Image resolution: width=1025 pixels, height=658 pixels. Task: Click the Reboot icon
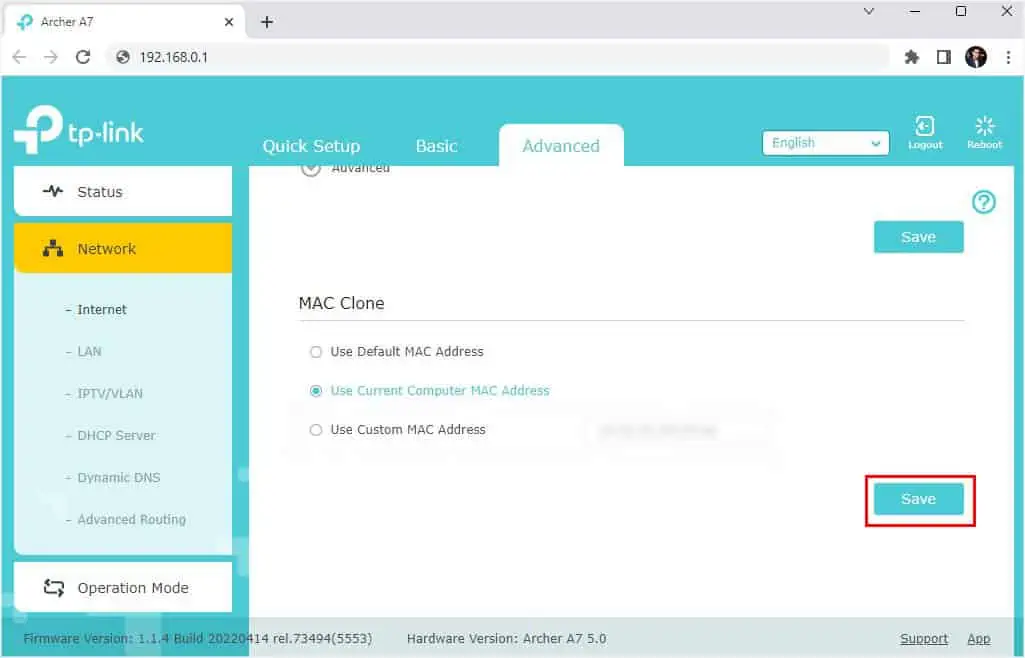[x=983, y=130]
